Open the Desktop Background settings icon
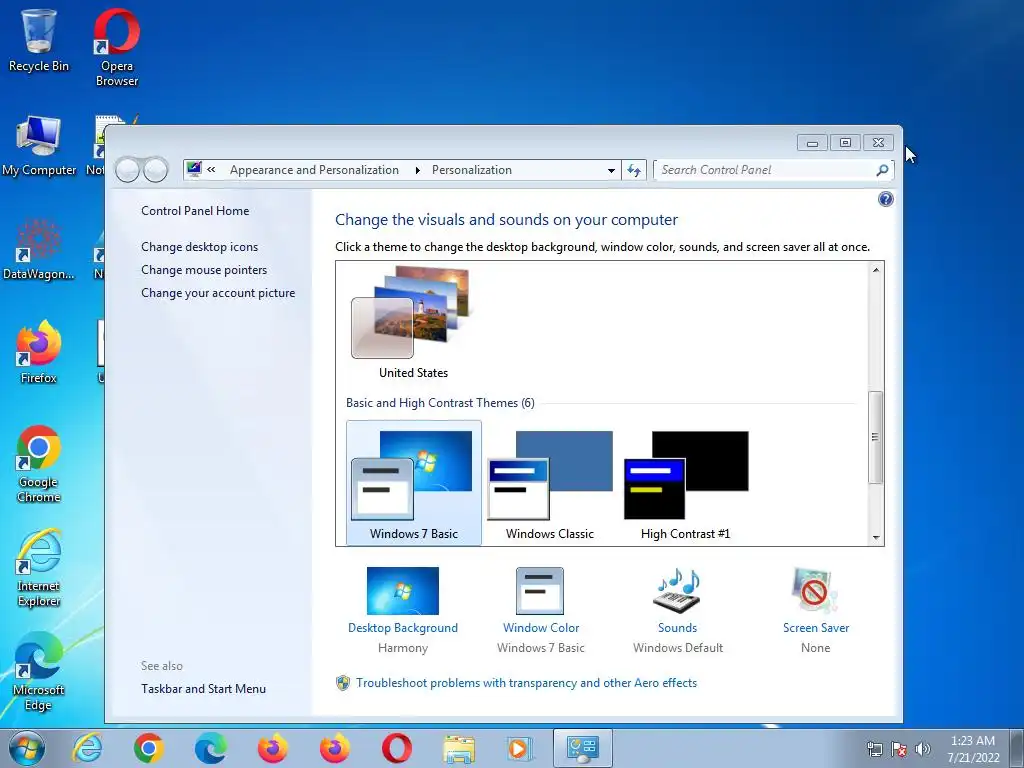This screenshot has height=768, width=1024. pyautogui.click(x=402, y=590)
